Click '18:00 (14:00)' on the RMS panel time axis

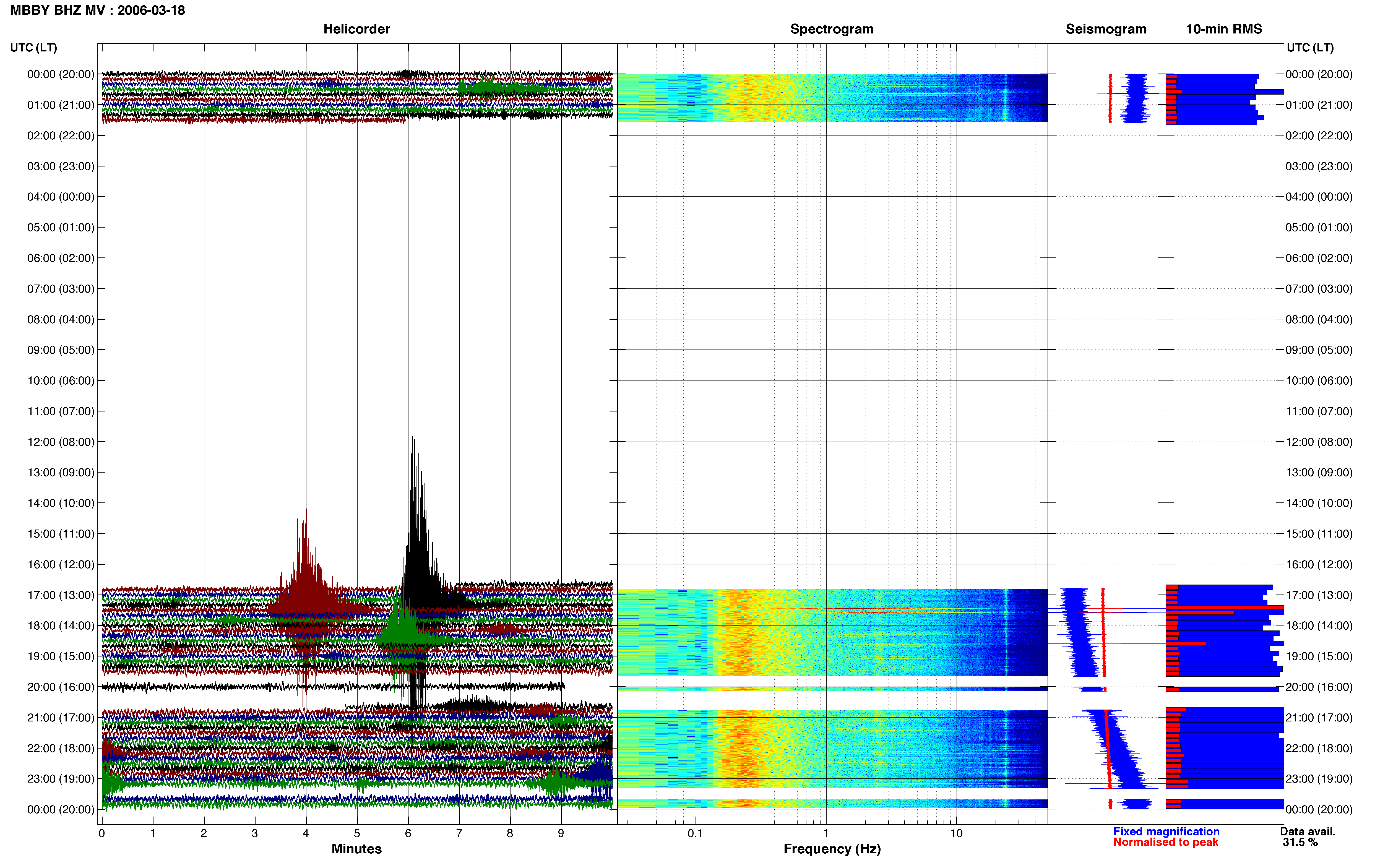click(1319, 626)
